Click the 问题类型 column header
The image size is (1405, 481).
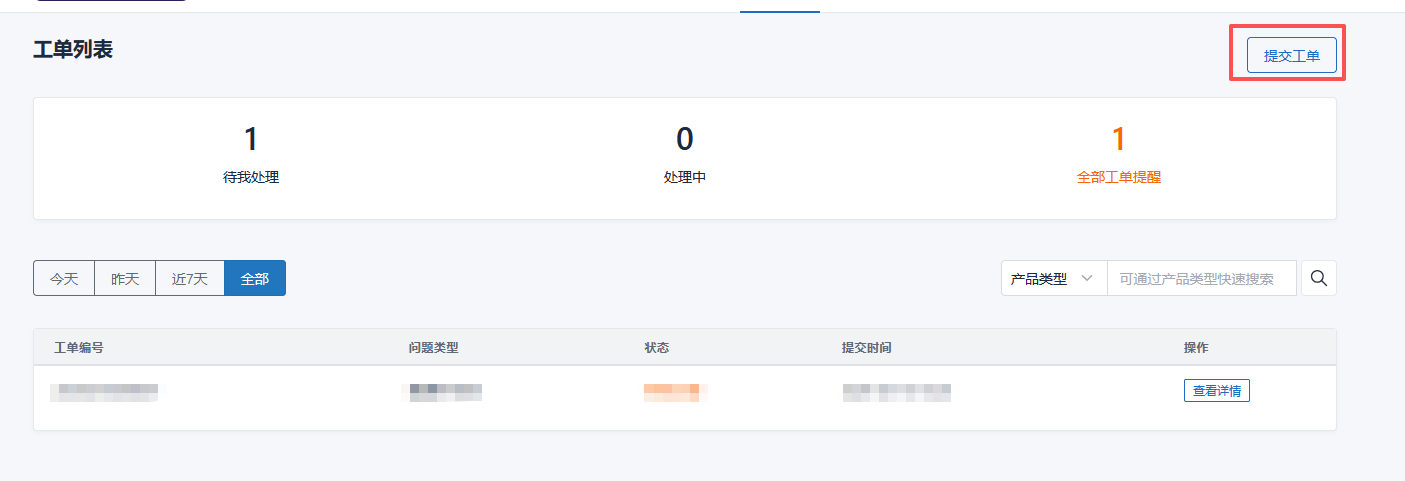433,348
